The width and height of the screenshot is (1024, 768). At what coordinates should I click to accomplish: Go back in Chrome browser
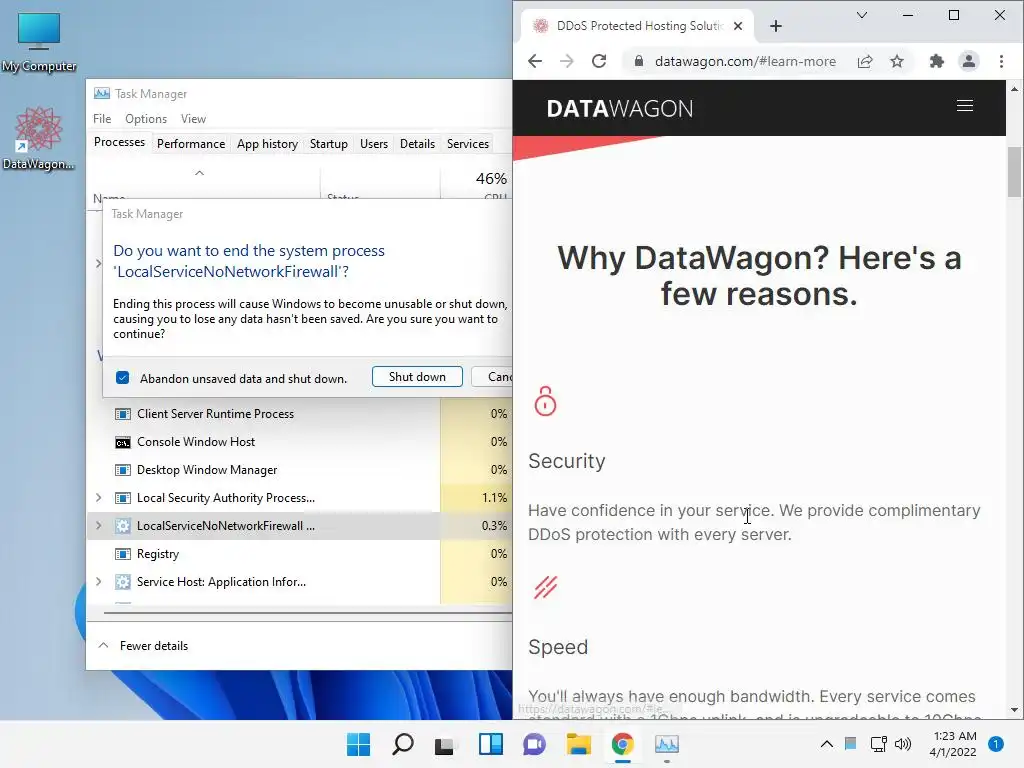click(535, 61)
